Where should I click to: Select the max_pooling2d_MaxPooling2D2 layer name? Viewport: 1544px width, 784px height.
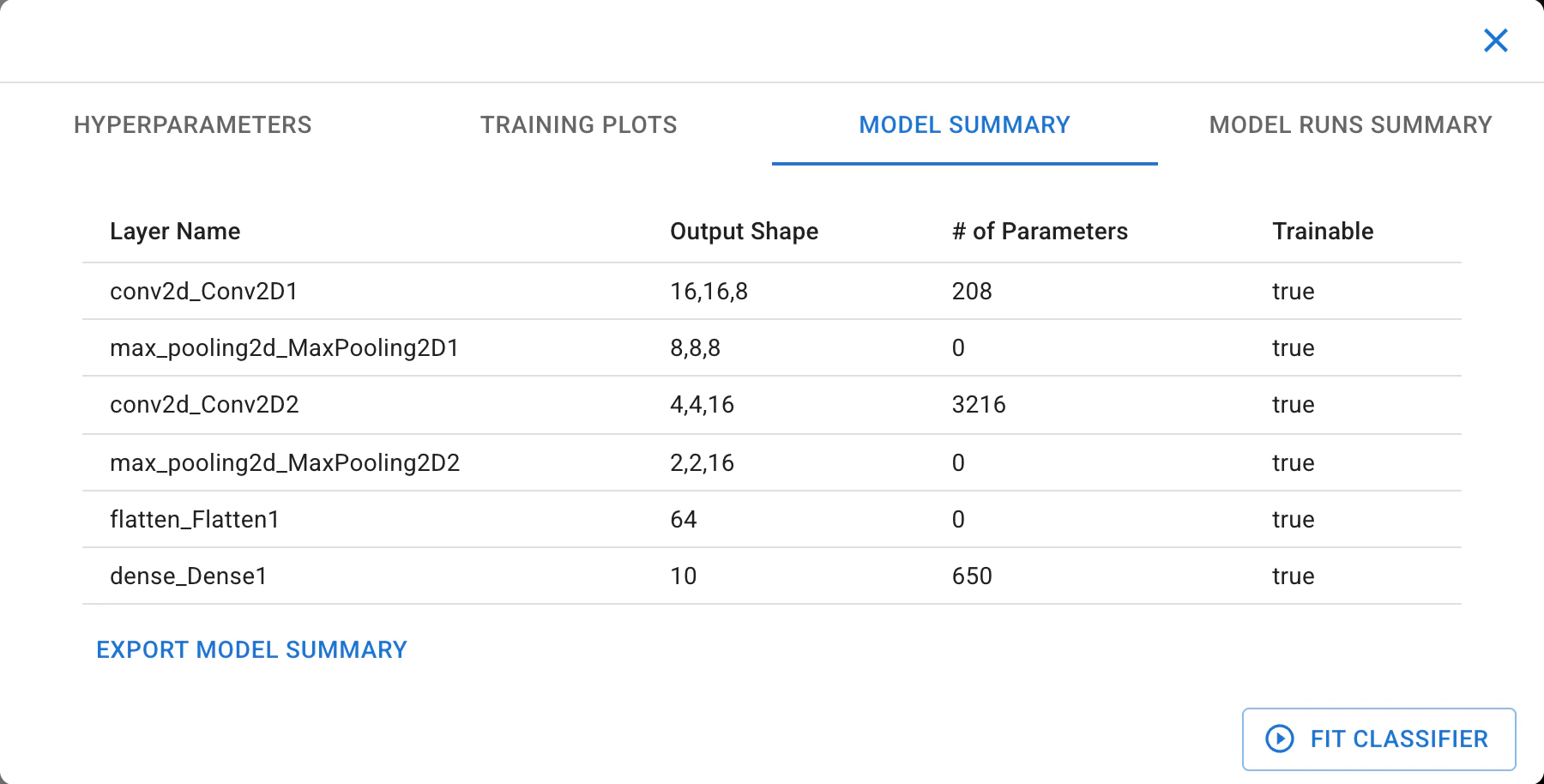(x=285, y=463)
